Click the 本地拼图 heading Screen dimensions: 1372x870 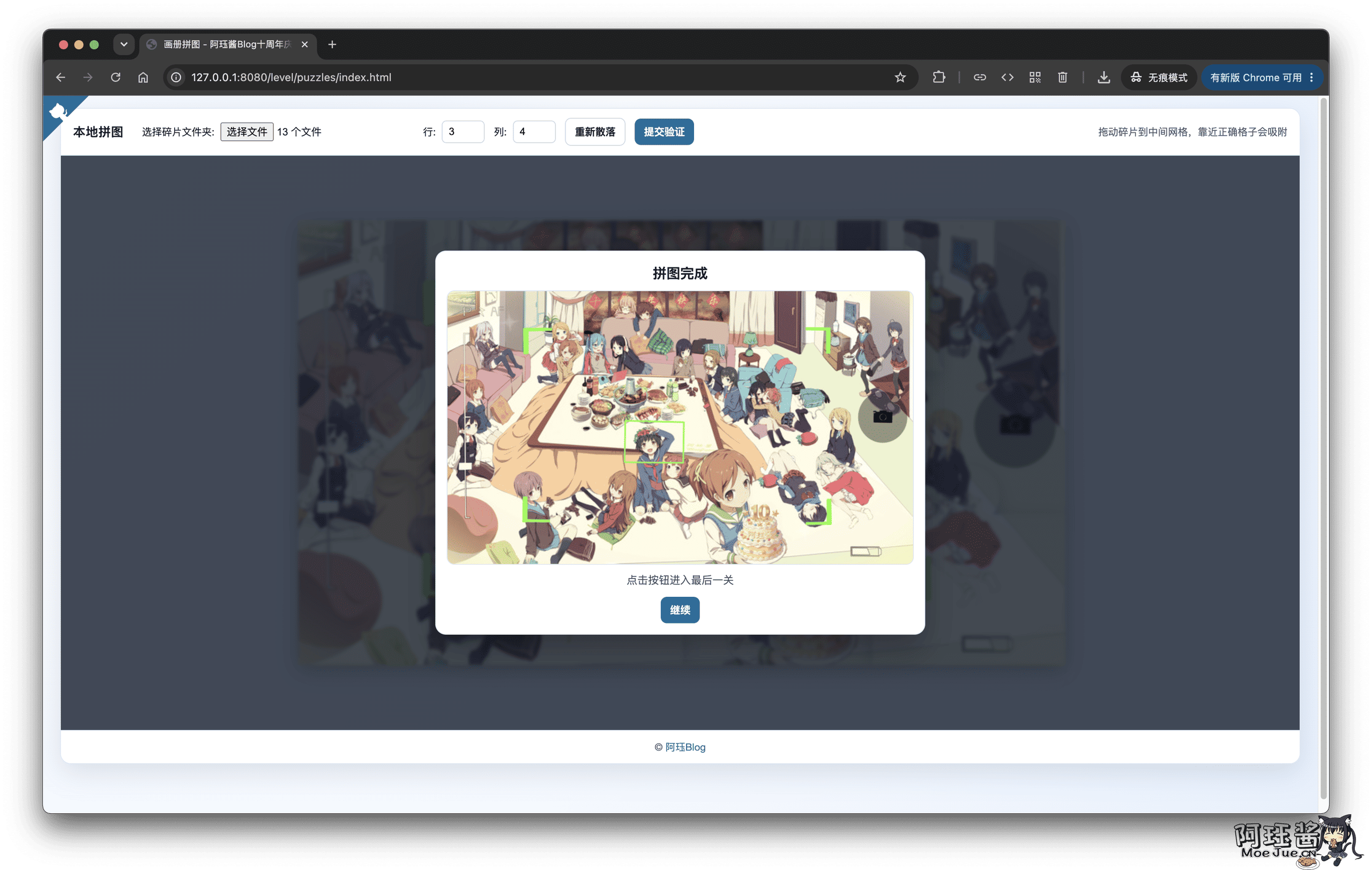pos(98,132)
